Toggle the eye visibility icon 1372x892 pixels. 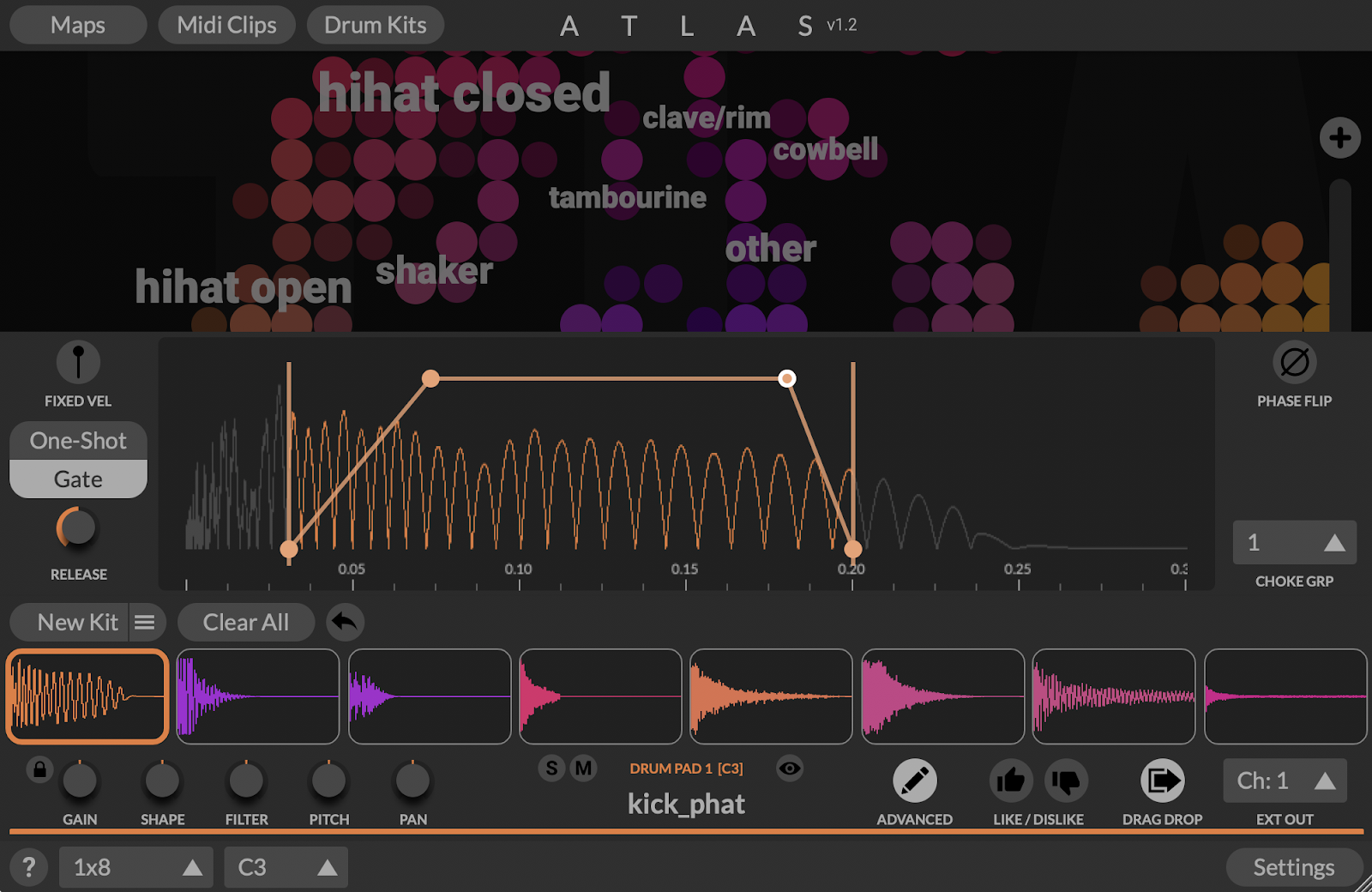coord(790,768)
